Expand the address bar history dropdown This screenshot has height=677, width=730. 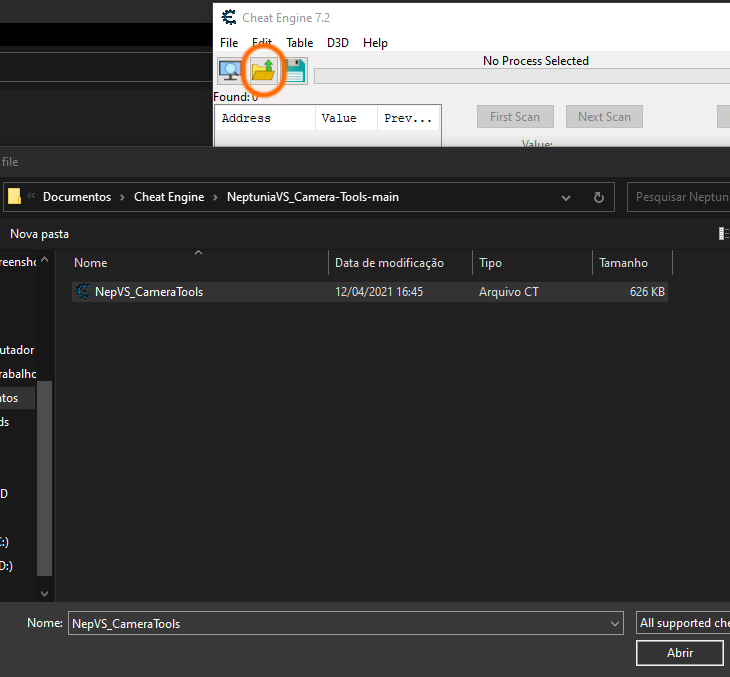coord(566,197)
